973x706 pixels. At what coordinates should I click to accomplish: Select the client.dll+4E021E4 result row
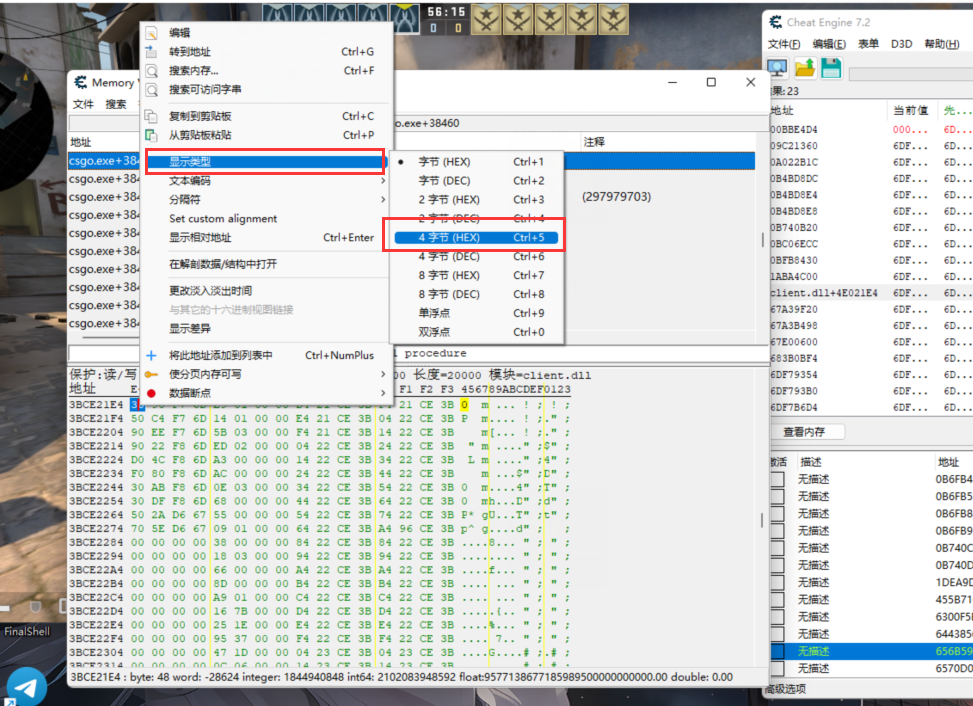871,293
